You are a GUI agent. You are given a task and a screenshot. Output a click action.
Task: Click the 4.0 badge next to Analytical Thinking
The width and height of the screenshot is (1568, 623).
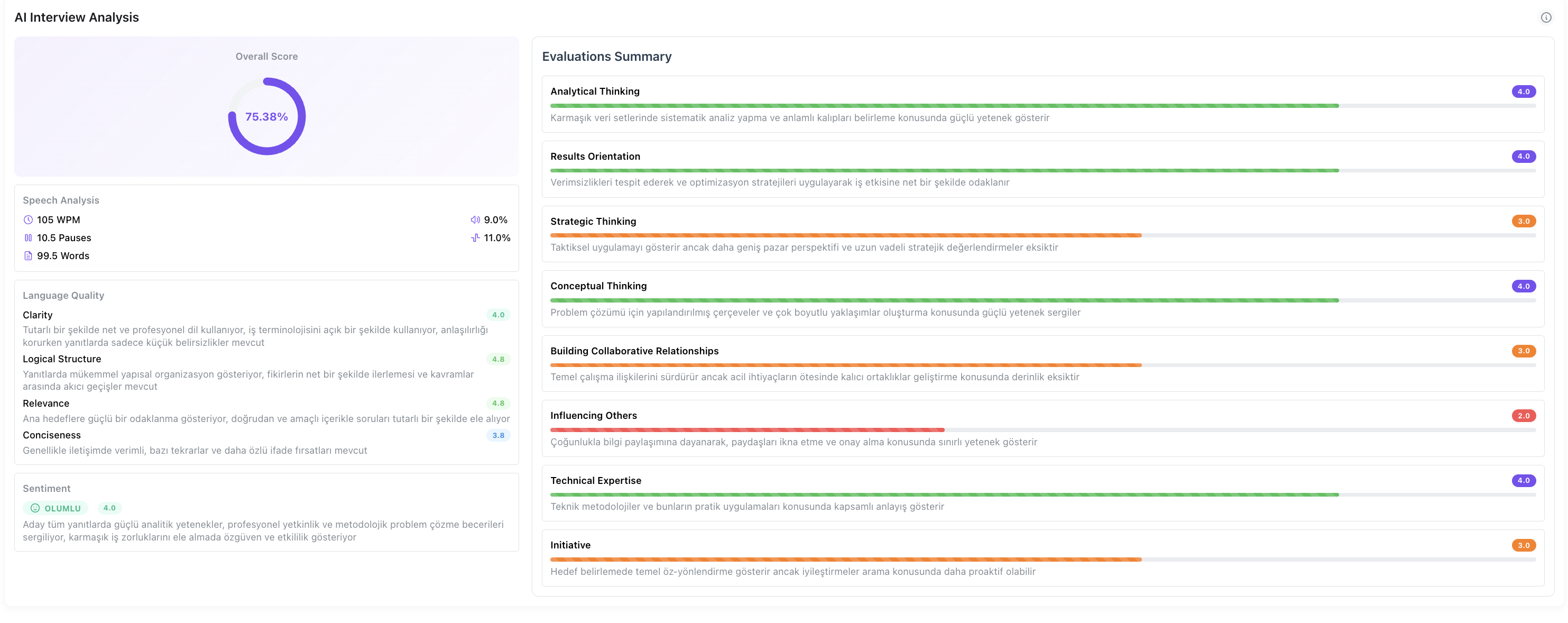[x=1524, y=91]
